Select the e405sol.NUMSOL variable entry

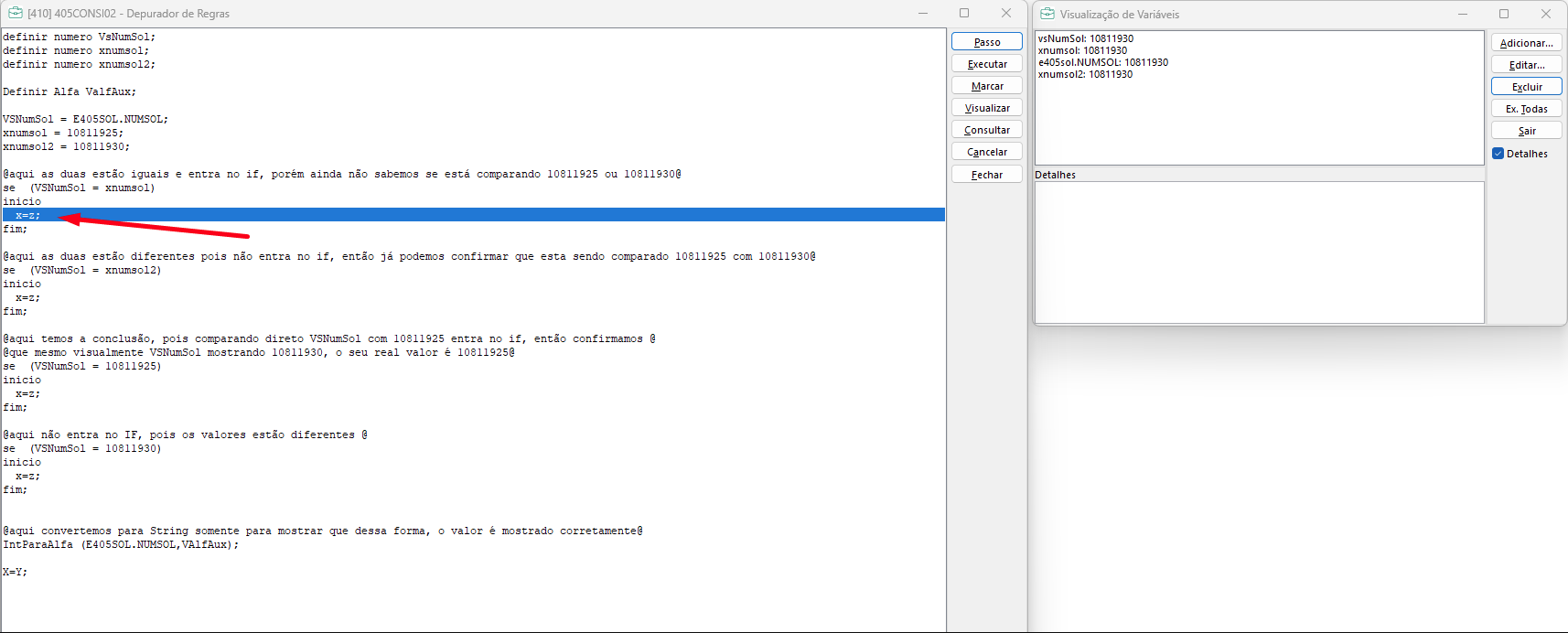click(1102, 62)
